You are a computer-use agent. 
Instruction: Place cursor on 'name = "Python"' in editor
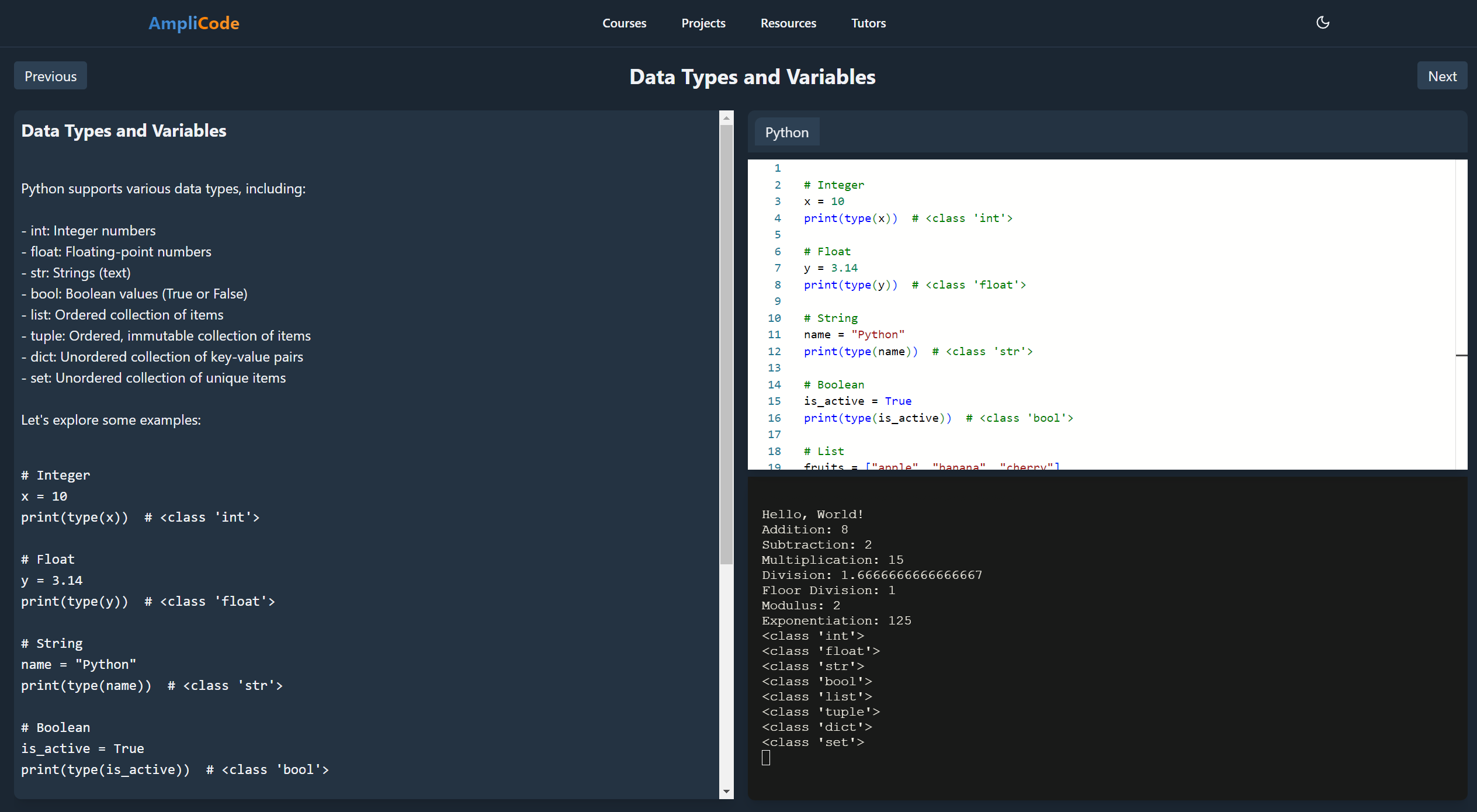854,335
